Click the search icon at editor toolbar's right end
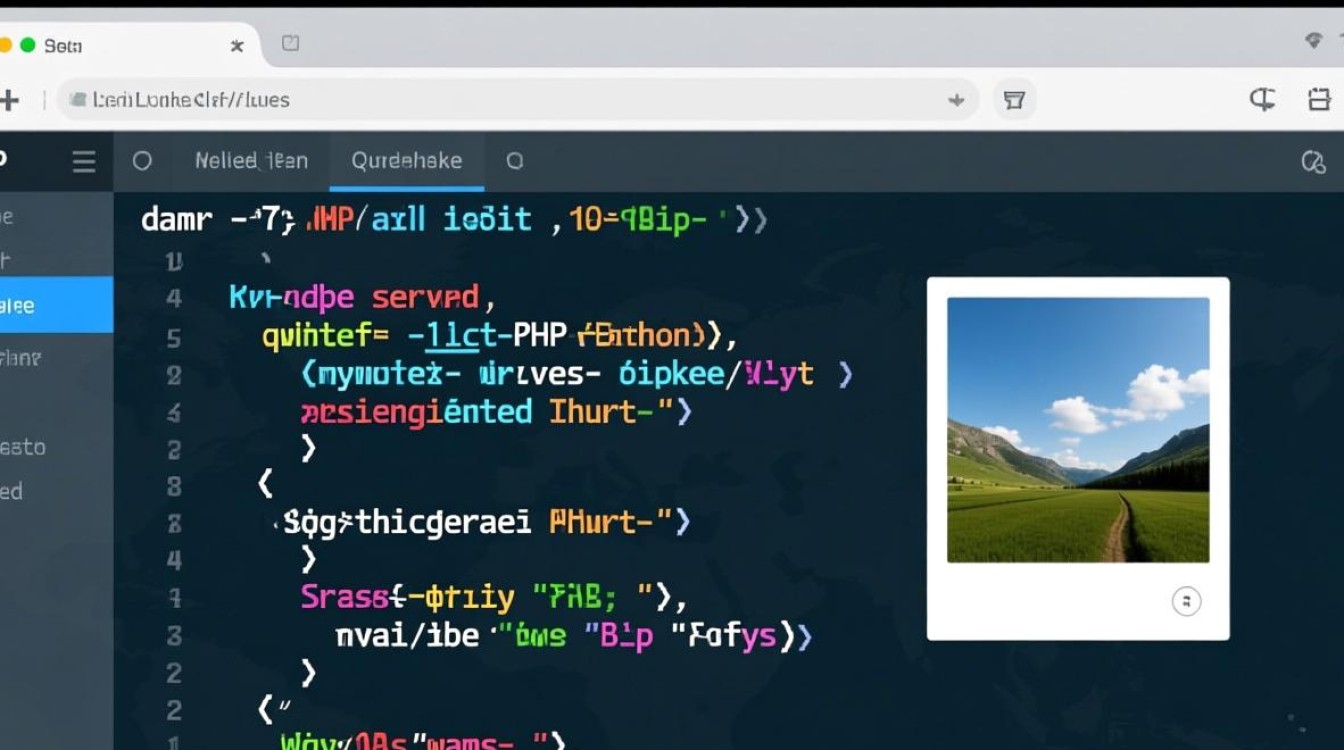Screen dimensions: 1344x750 [x=1312, y=162]
